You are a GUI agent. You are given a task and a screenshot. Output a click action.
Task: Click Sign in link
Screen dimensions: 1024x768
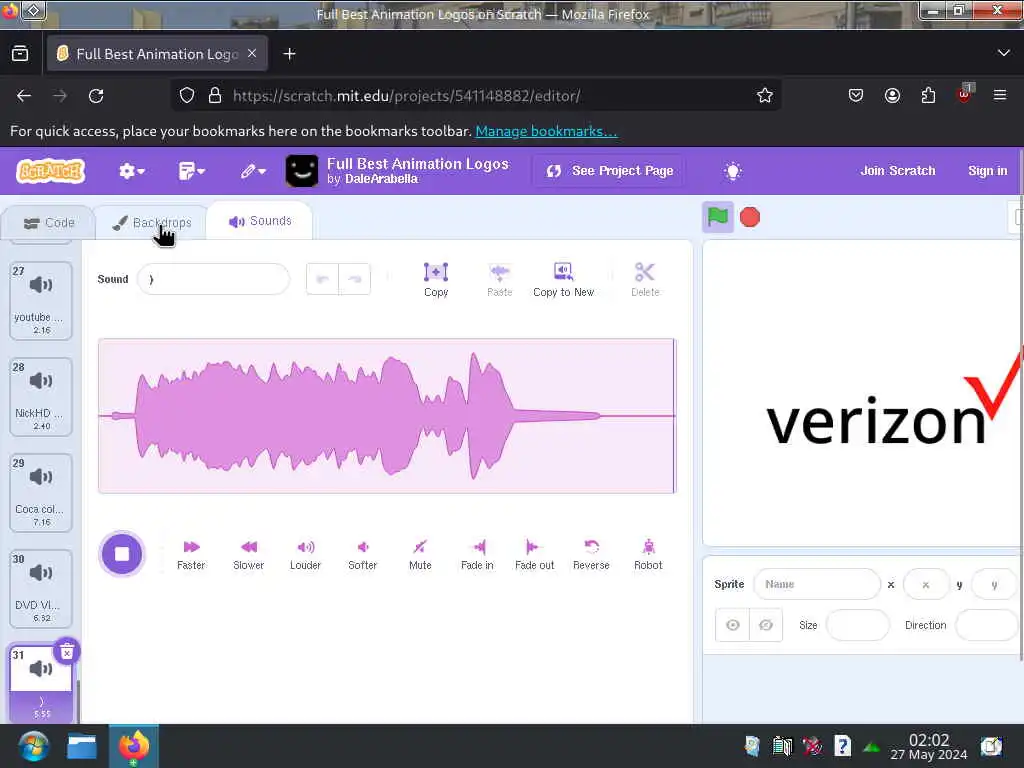(987, 170)
